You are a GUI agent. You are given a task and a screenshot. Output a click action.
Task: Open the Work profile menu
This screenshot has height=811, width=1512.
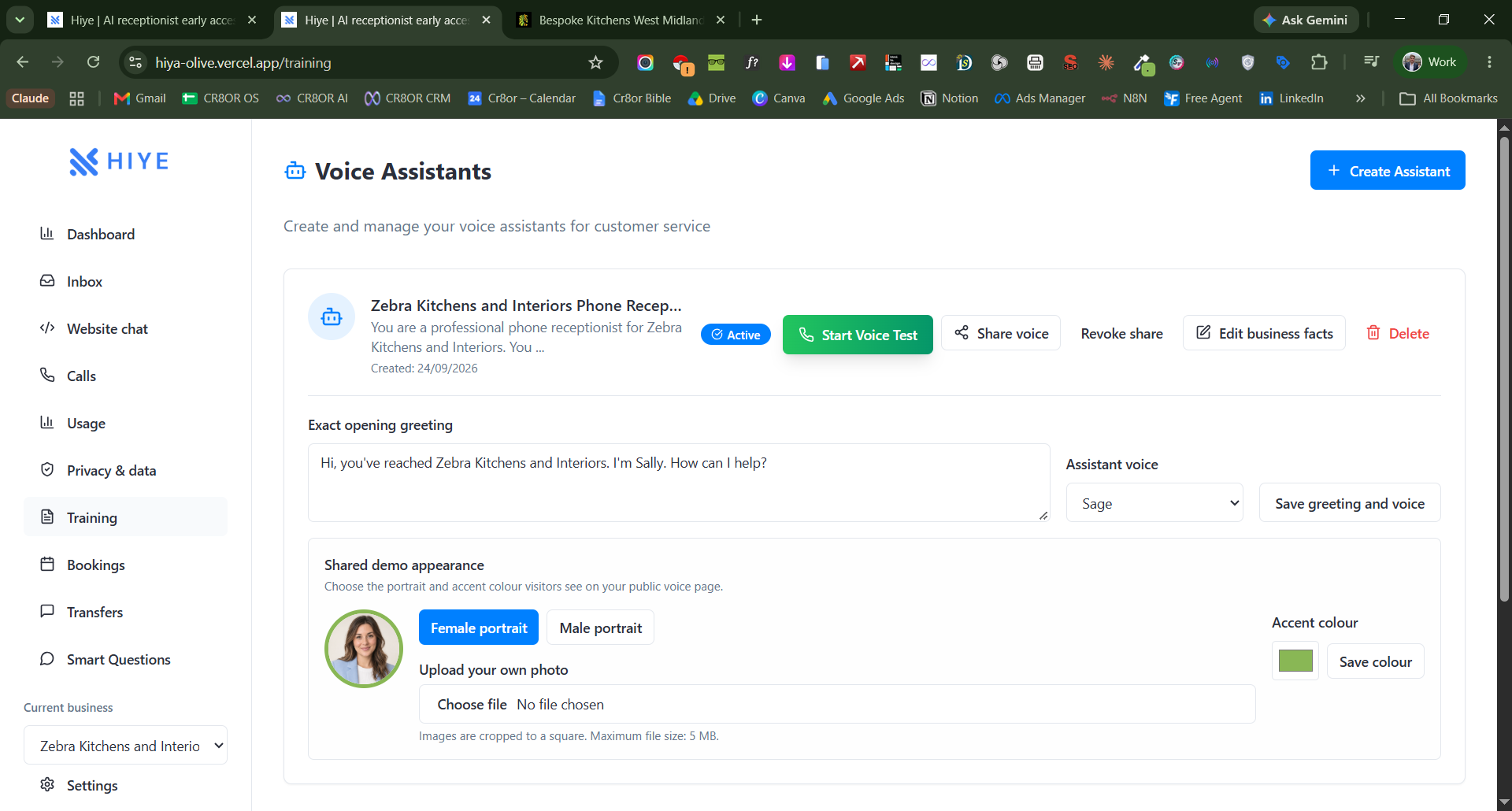coord(1430,62)
